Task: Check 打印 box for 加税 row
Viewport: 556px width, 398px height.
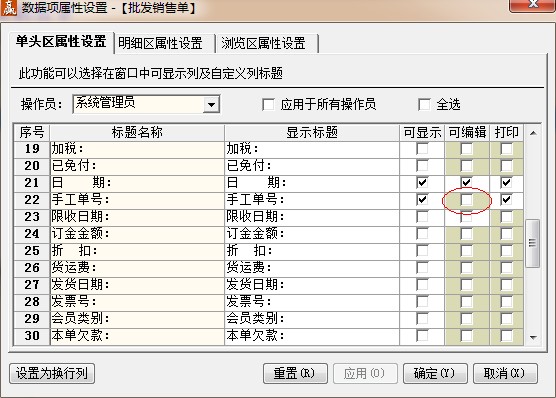Action: point(506,149)
